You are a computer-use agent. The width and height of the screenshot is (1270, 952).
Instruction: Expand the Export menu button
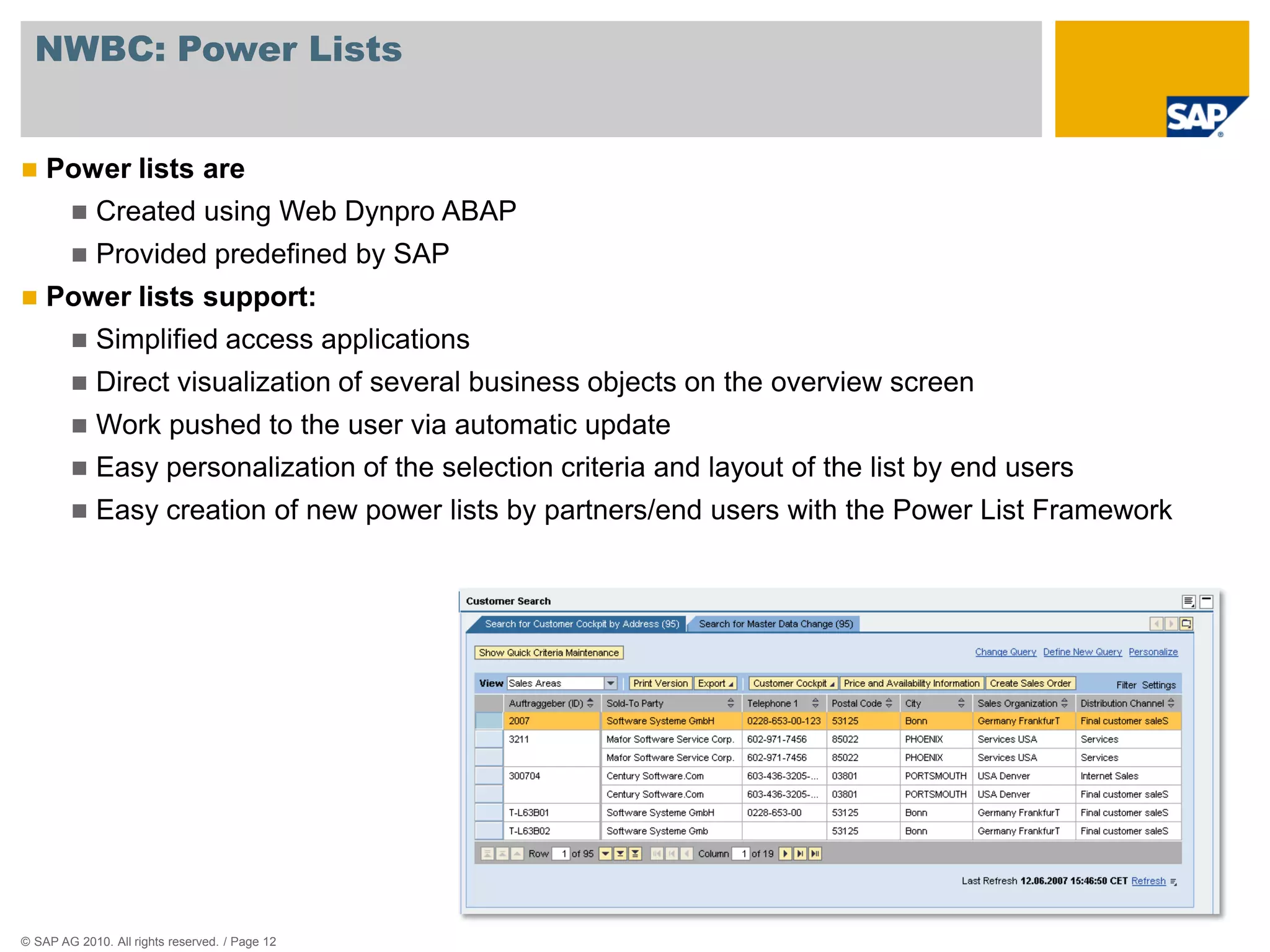click(715, 683)
